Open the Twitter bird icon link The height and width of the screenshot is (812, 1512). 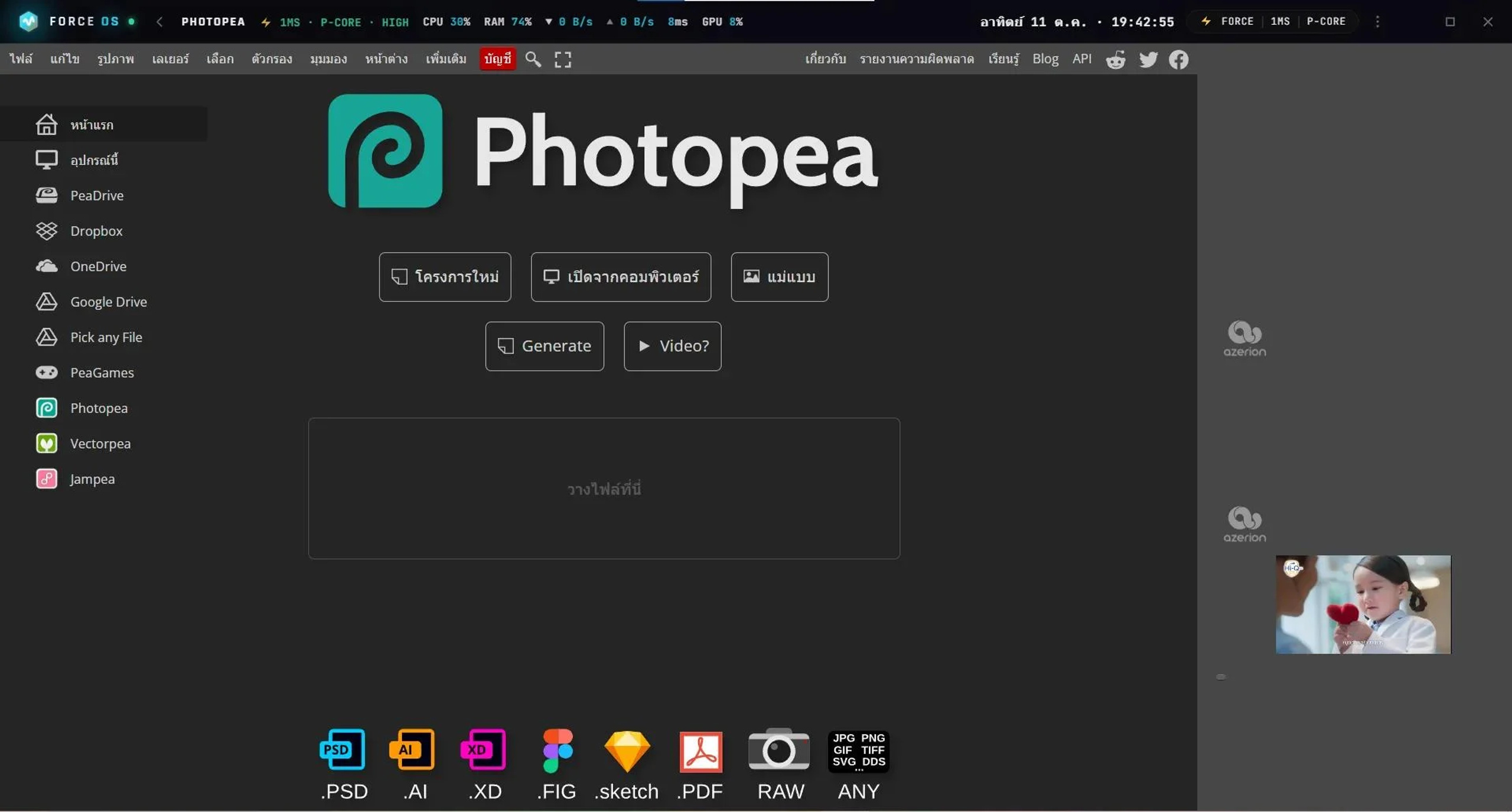tap(1148, 60)
